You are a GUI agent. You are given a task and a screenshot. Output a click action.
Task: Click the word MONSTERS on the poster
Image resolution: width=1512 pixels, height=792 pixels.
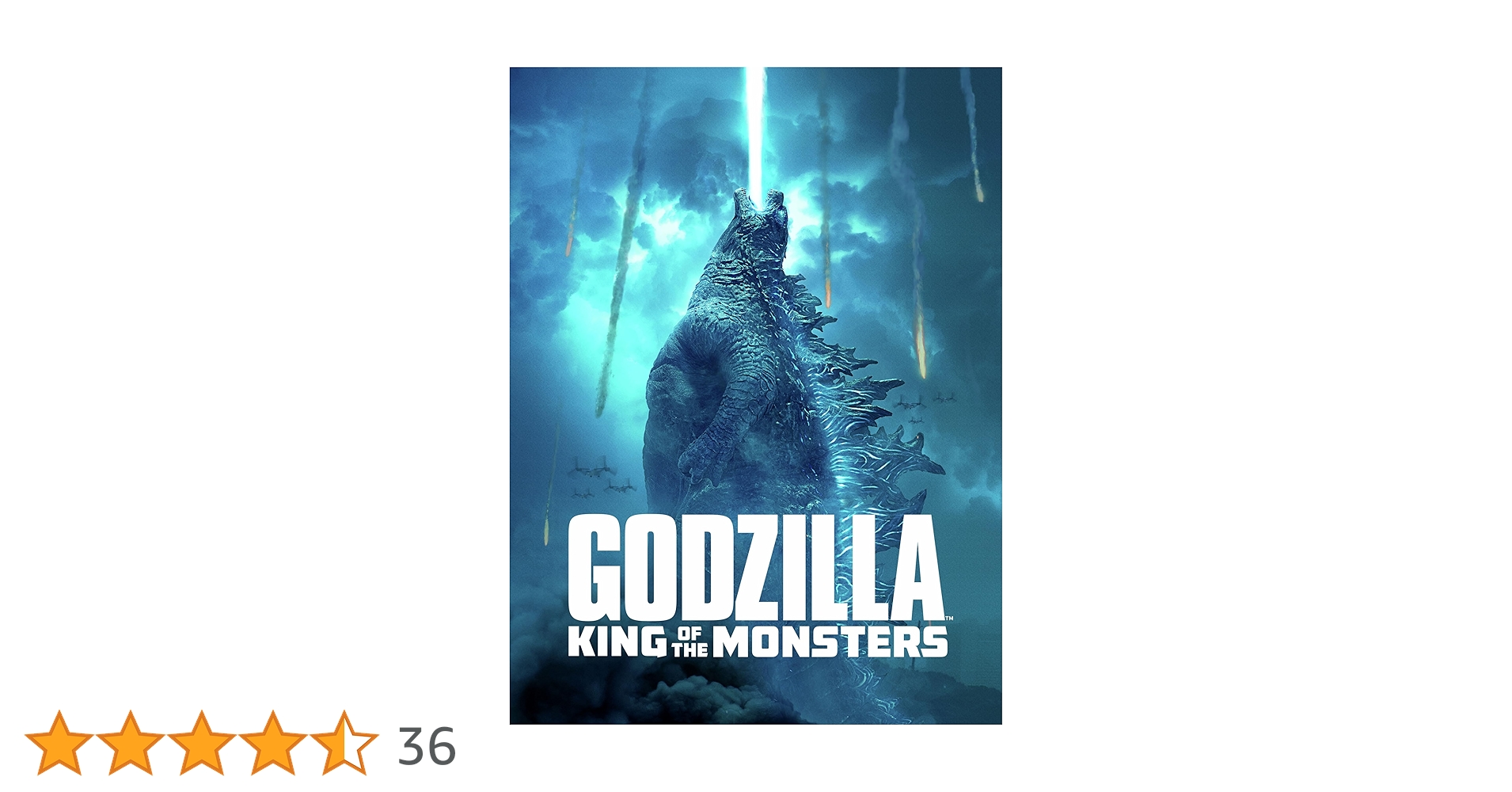click(x=830, y=642)
